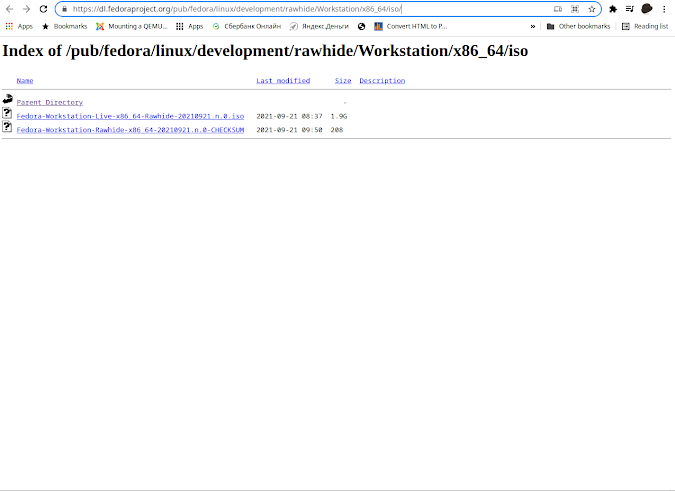Open the Other bookmarks folder

point(579,26)
